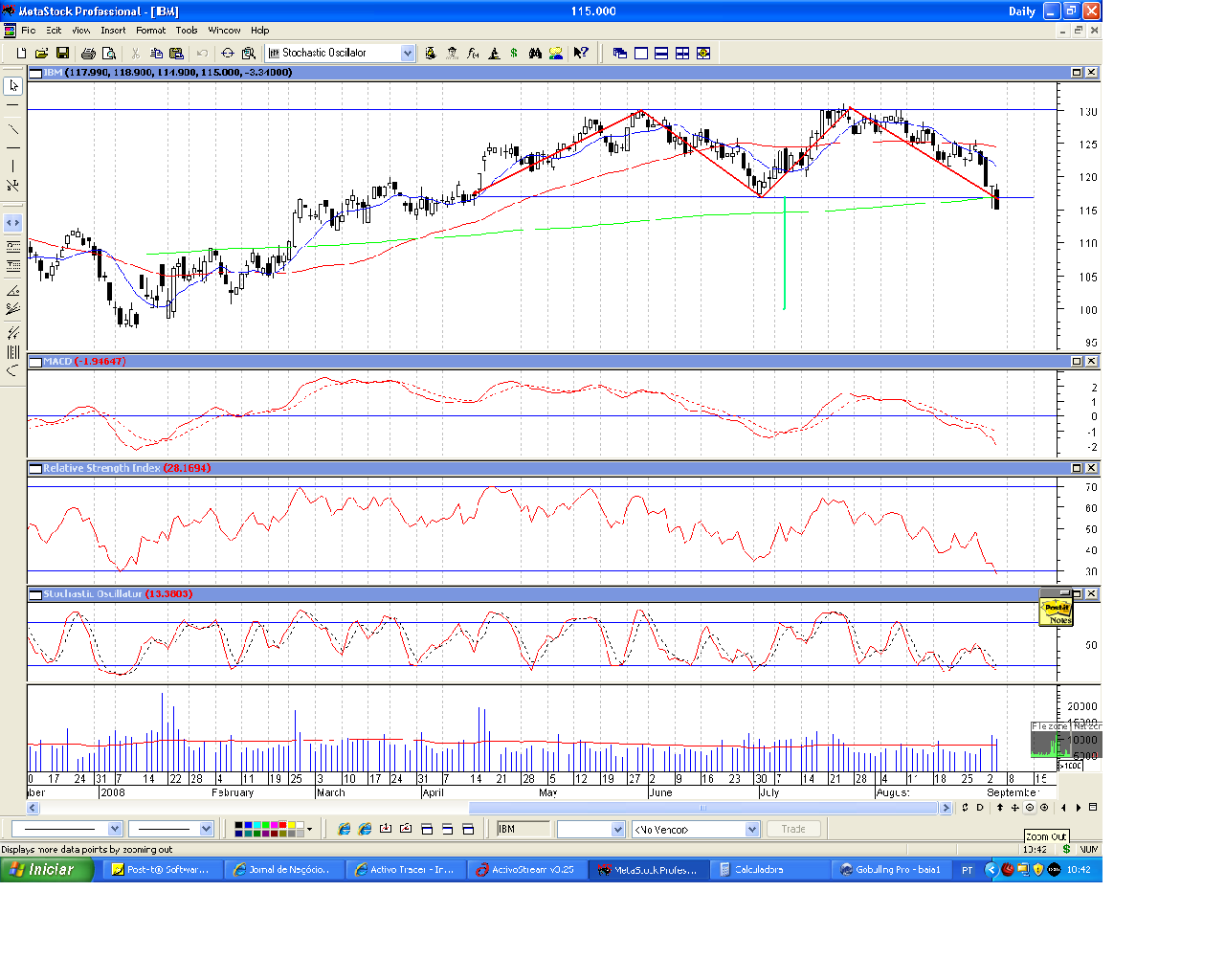1225x980 pixels.
Task: Maximize the MACD inner window
Action: pos(1077,361)
